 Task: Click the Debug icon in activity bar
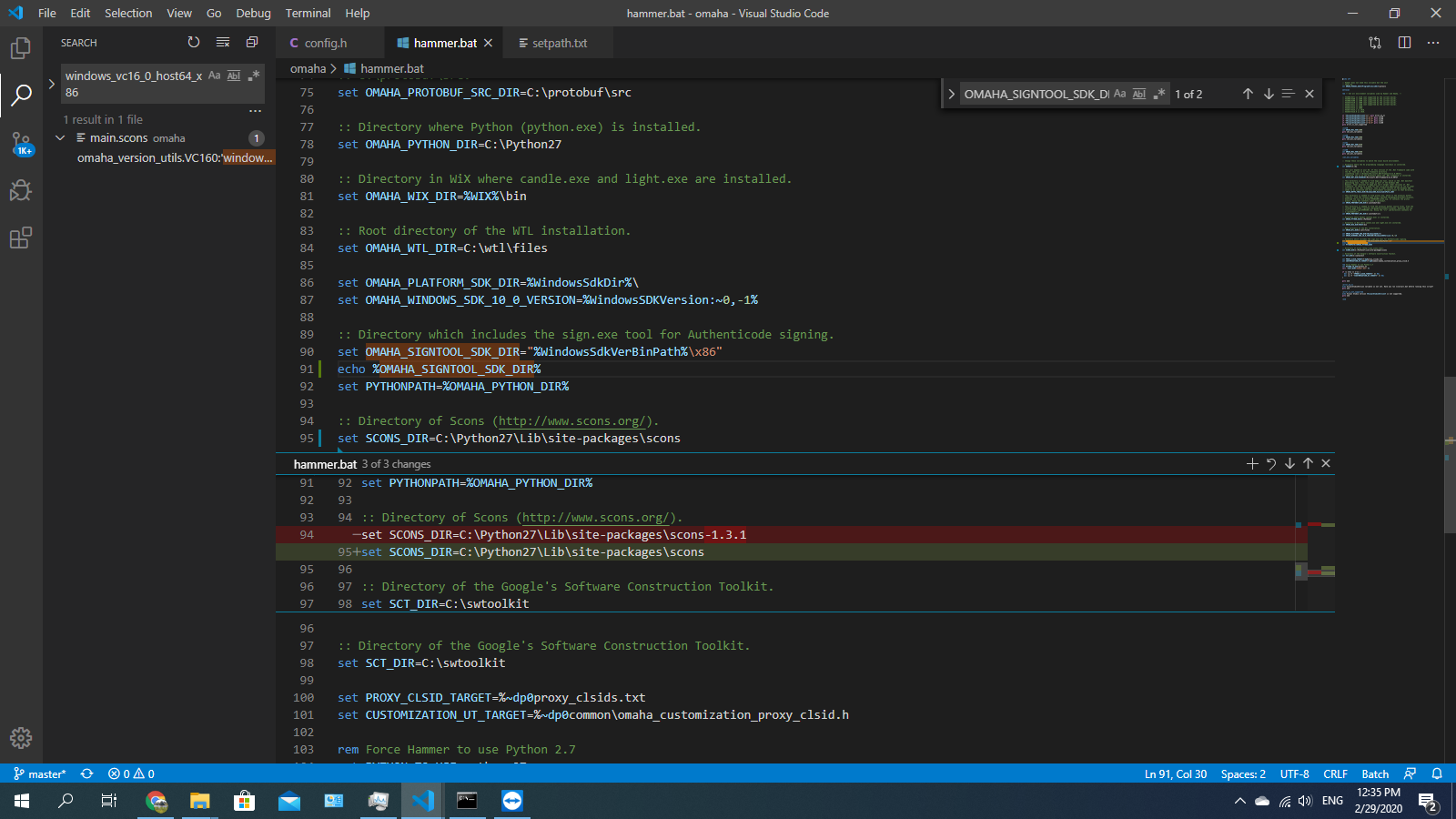(x=20, y=190)
